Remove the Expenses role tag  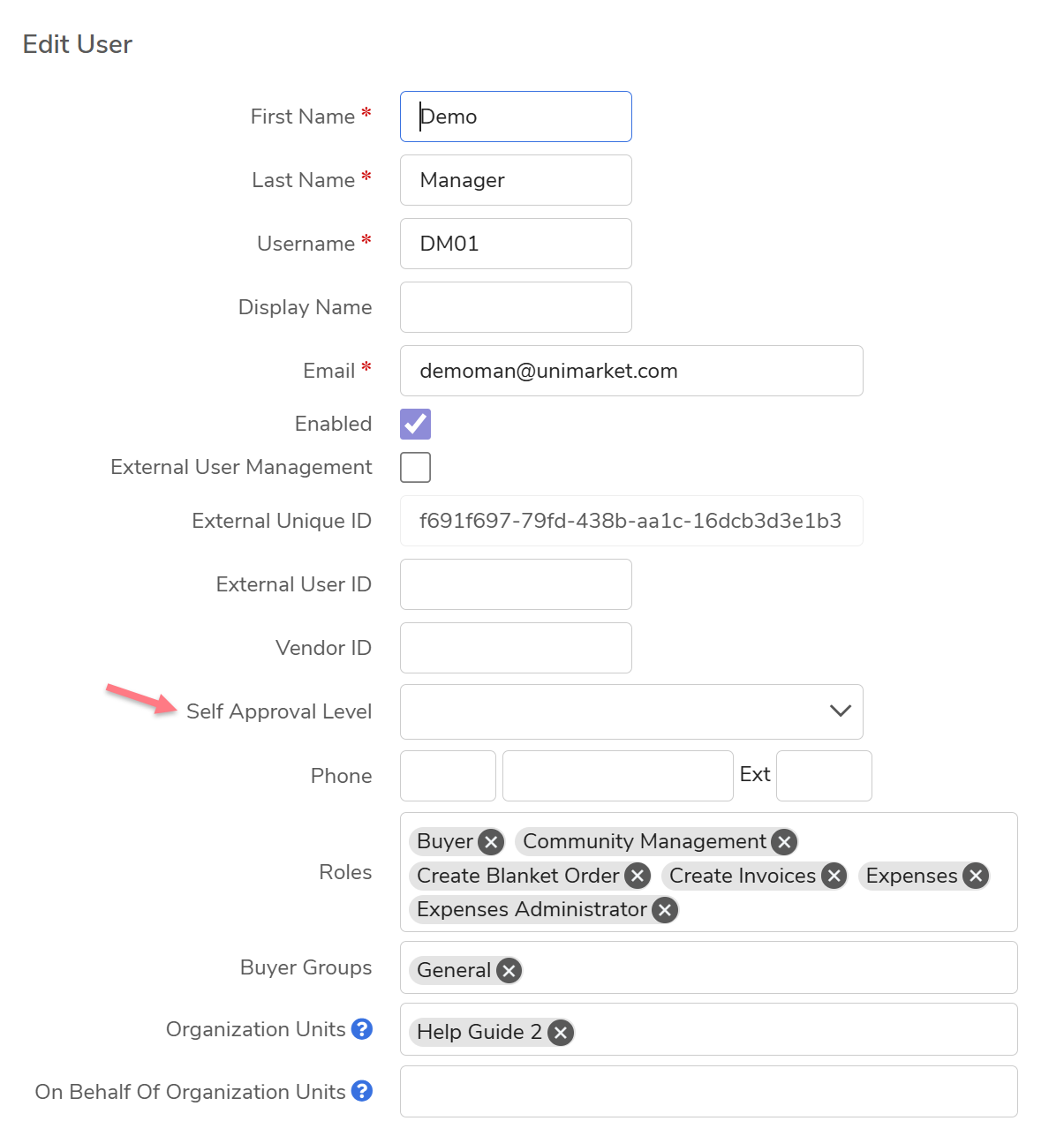coord(976,876)
